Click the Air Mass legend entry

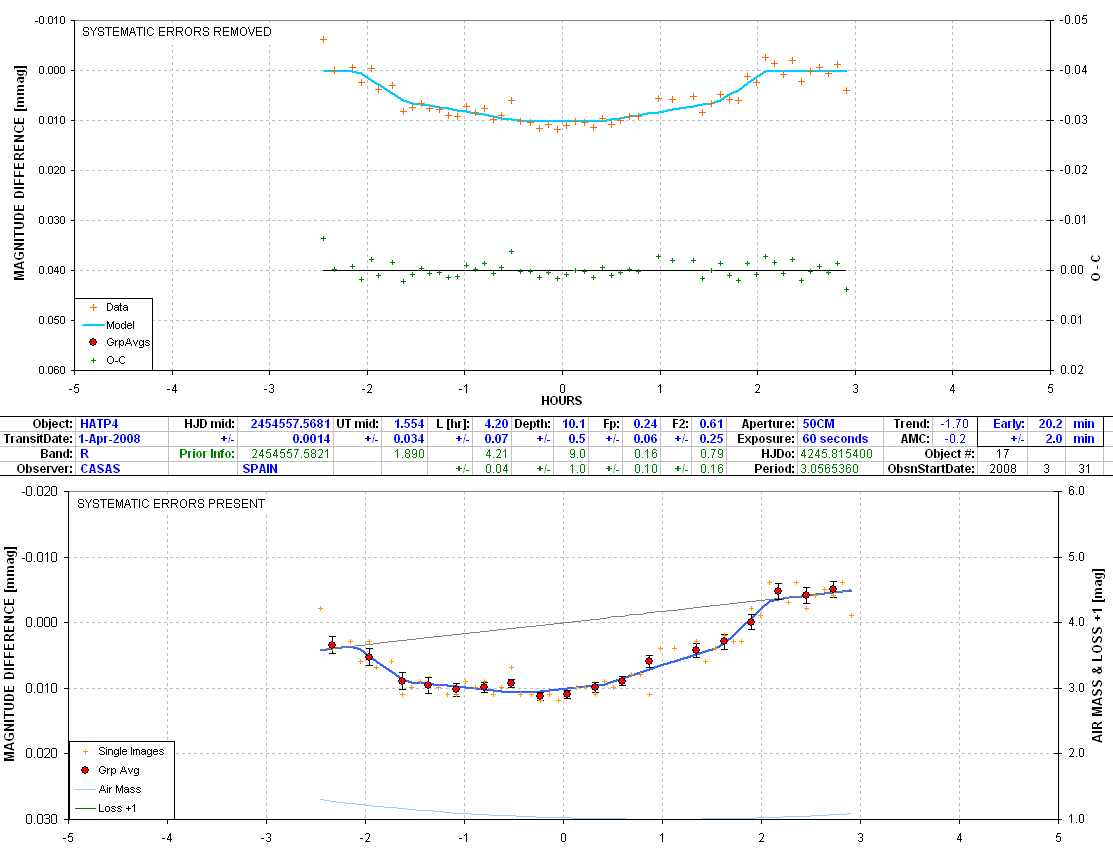pos(109,790)
